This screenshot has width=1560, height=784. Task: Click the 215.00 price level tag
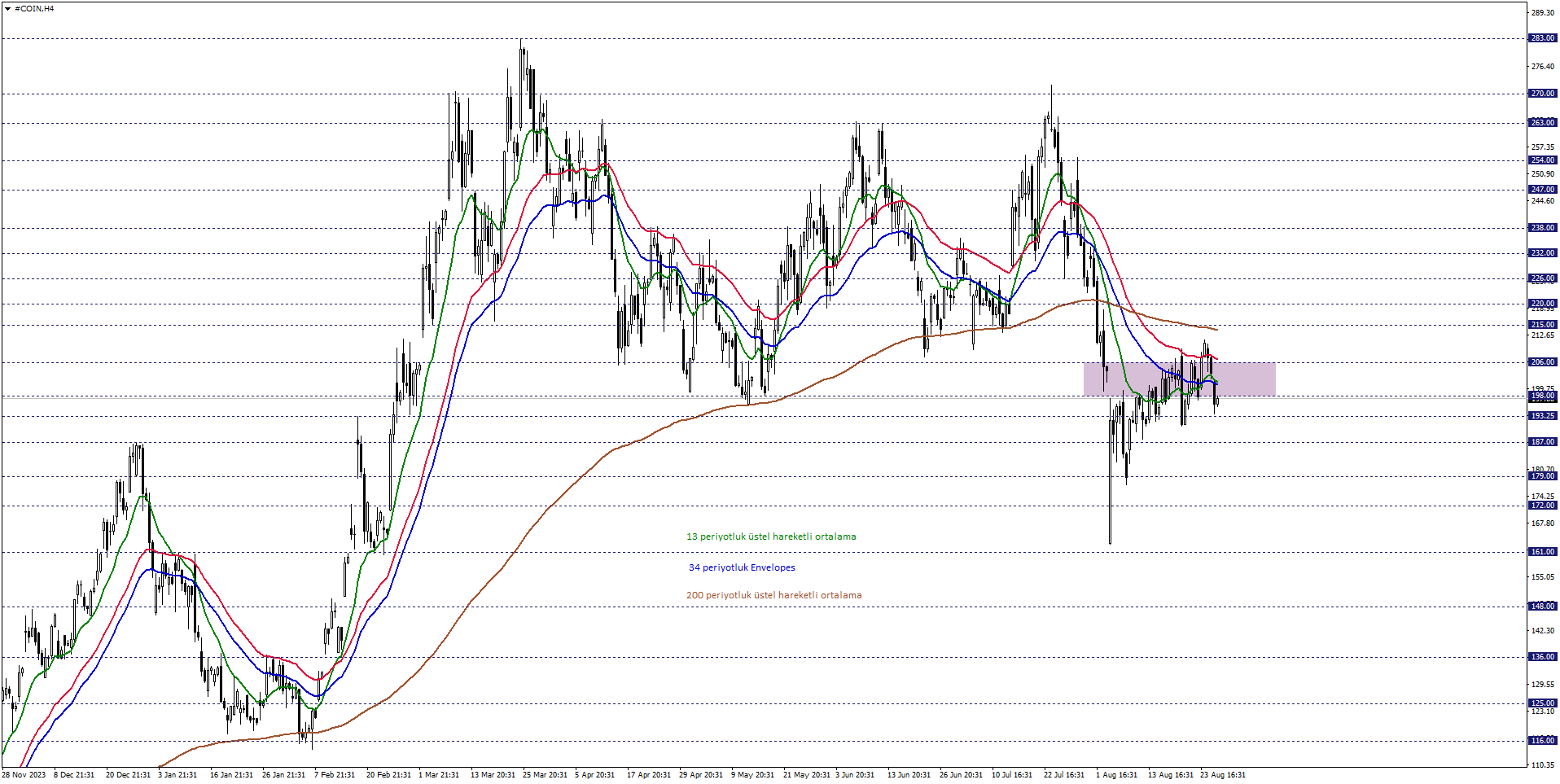[1543, 325]
